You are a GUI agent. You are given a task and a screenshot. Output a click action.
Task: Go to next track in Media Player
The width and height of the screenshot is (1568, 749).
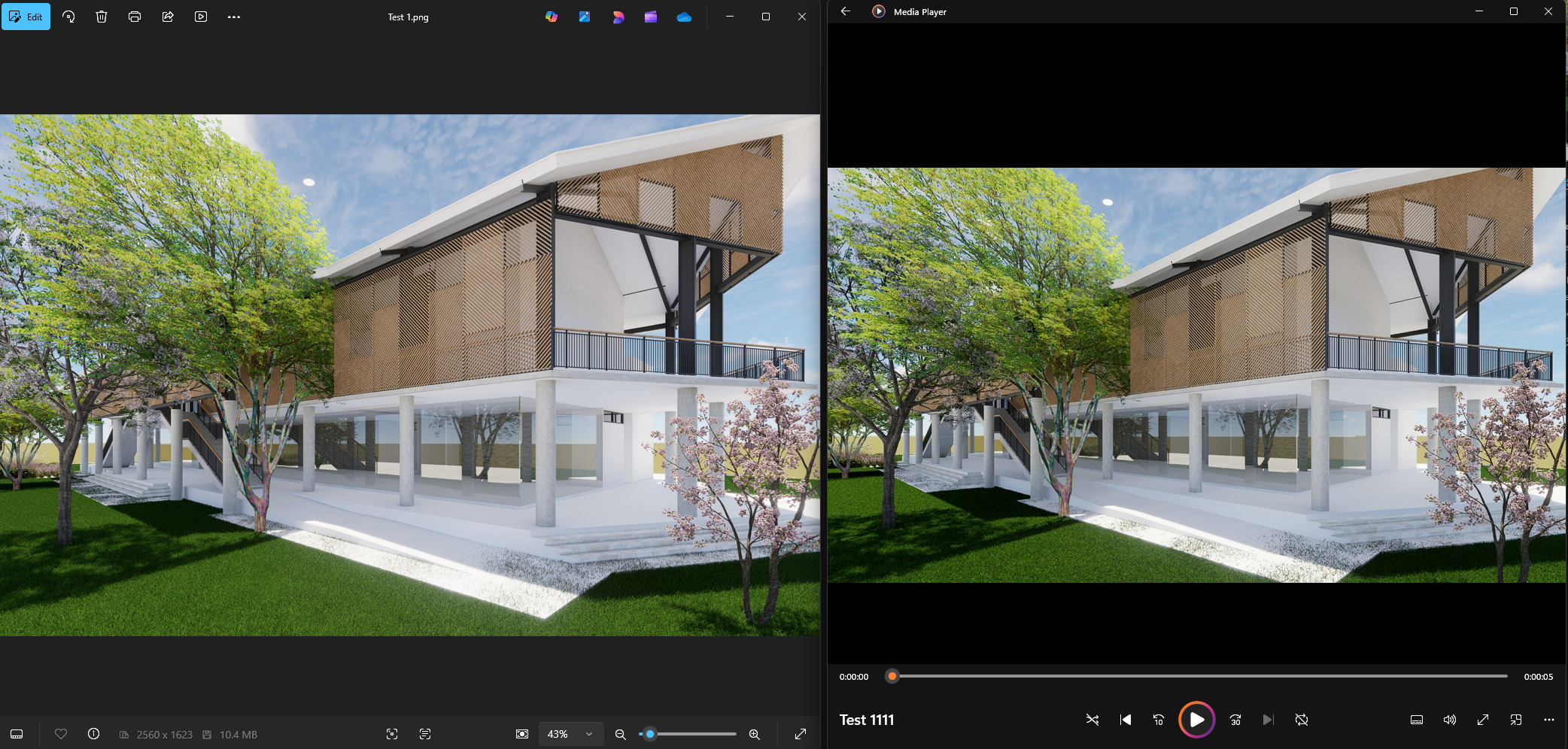1268,720
